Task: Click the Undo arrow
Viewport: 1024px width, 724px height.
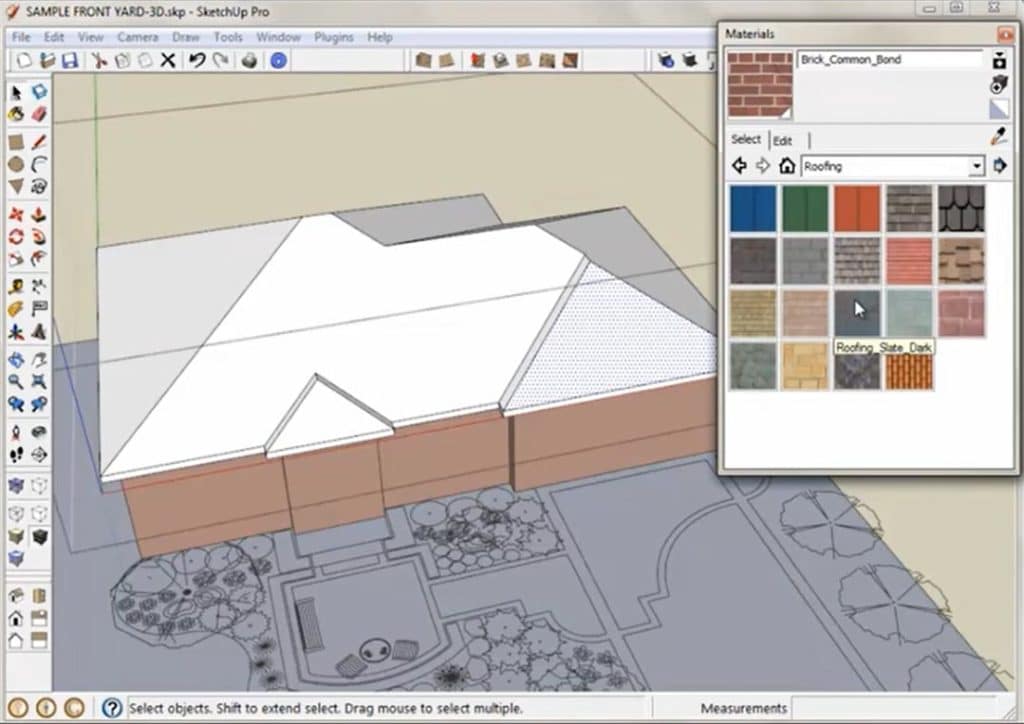Action: click(x=197, y=61)
